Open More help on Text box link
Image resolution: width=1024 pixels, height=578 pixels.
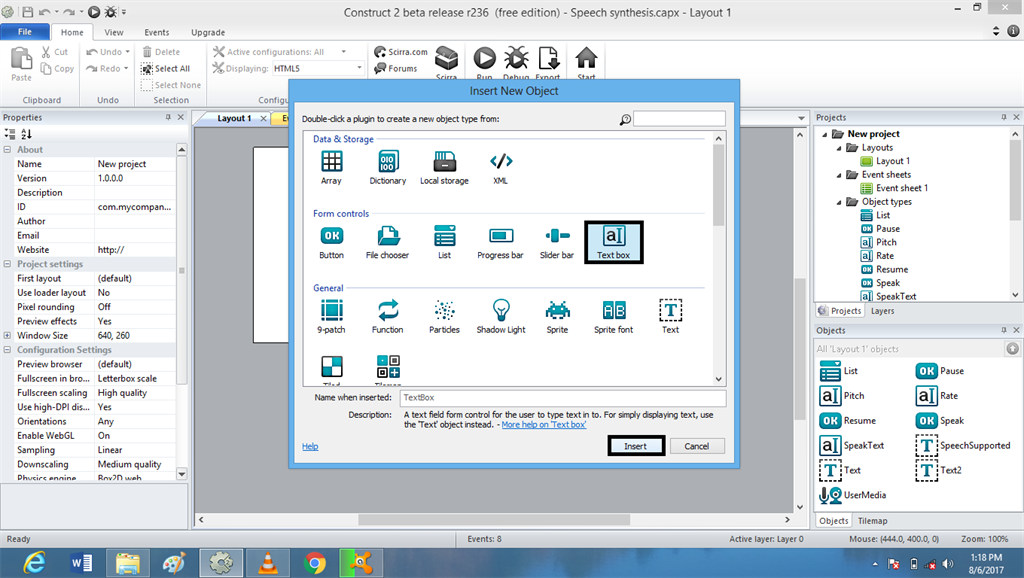544,425
